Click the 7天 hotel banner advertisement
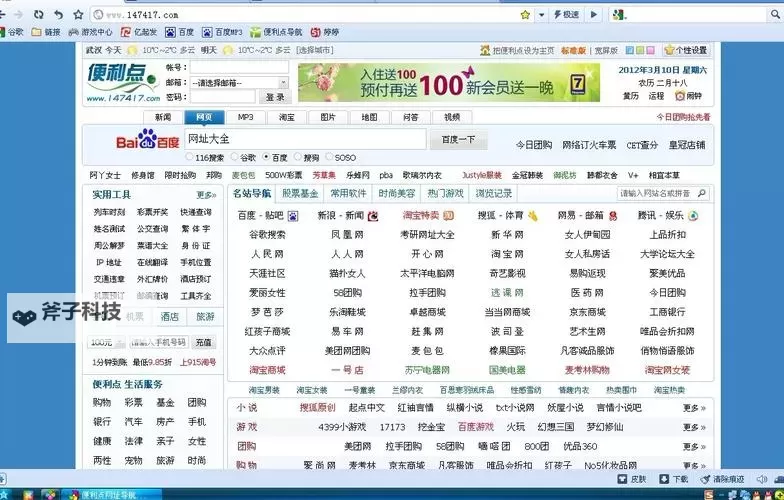Viewport: 784px width, 500px height. point(449,82)
